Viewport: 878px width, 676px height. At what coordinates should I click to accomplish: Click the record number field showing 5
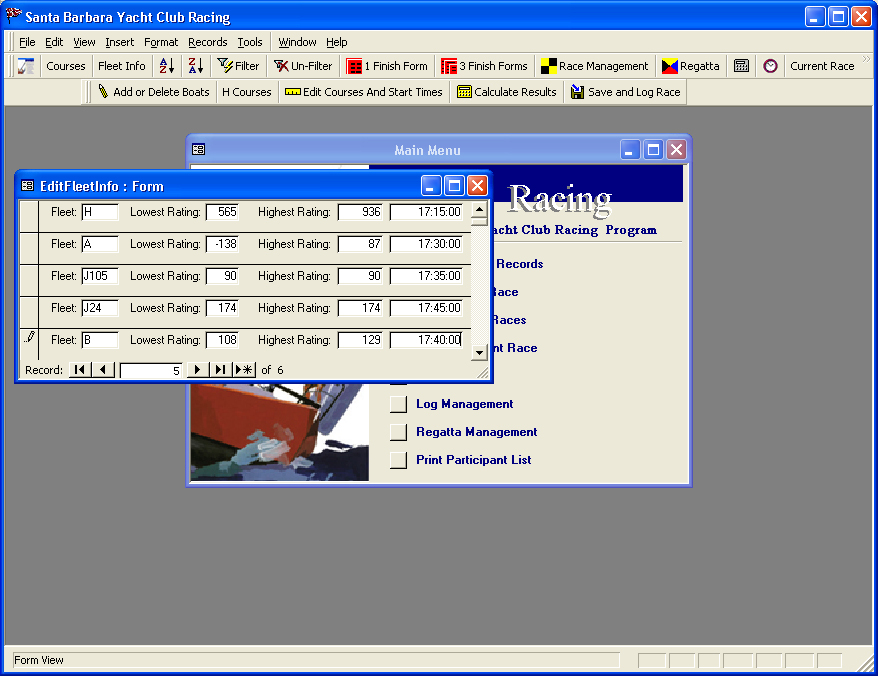point(151,370)
